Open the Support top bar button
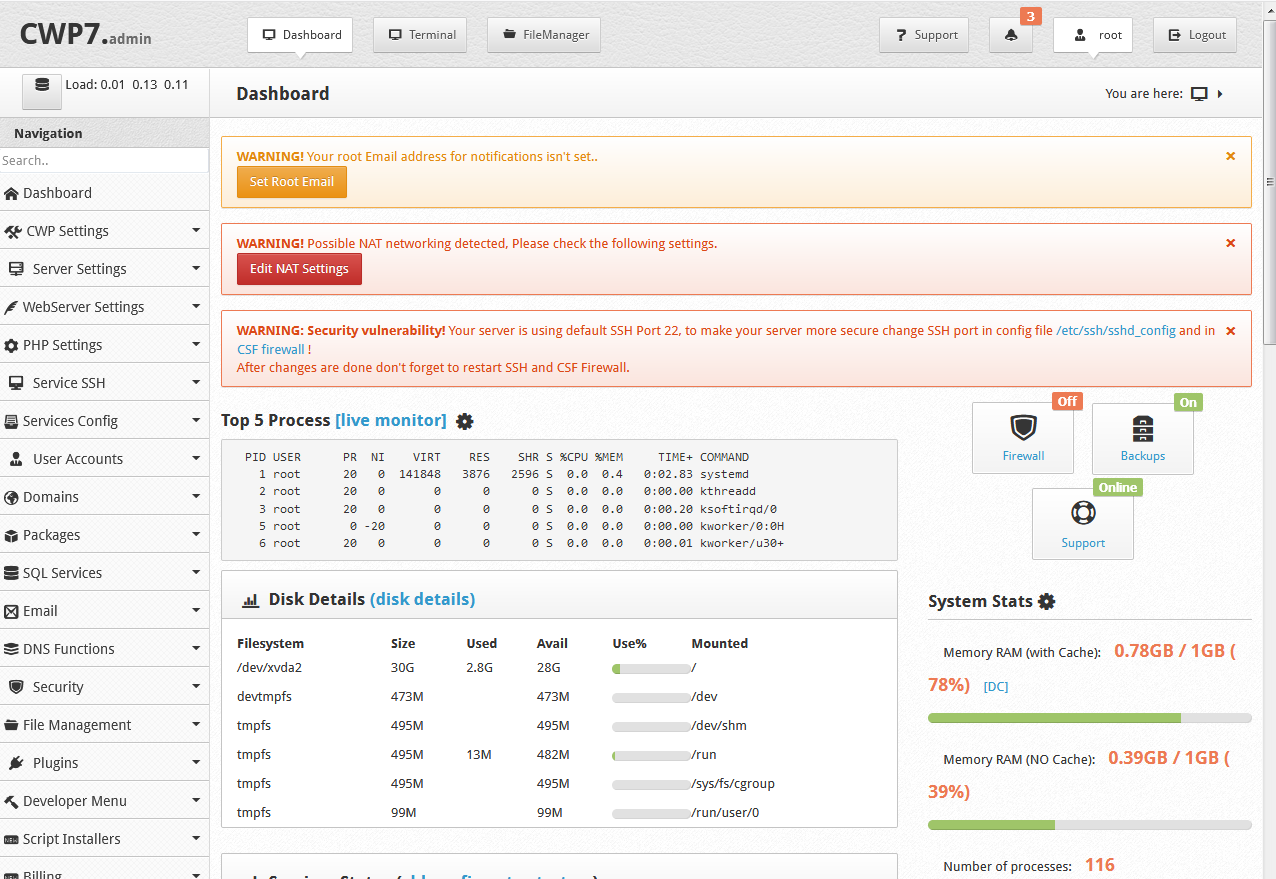Viewport: 1276px width, 879px height. click(x=924, y=35)
